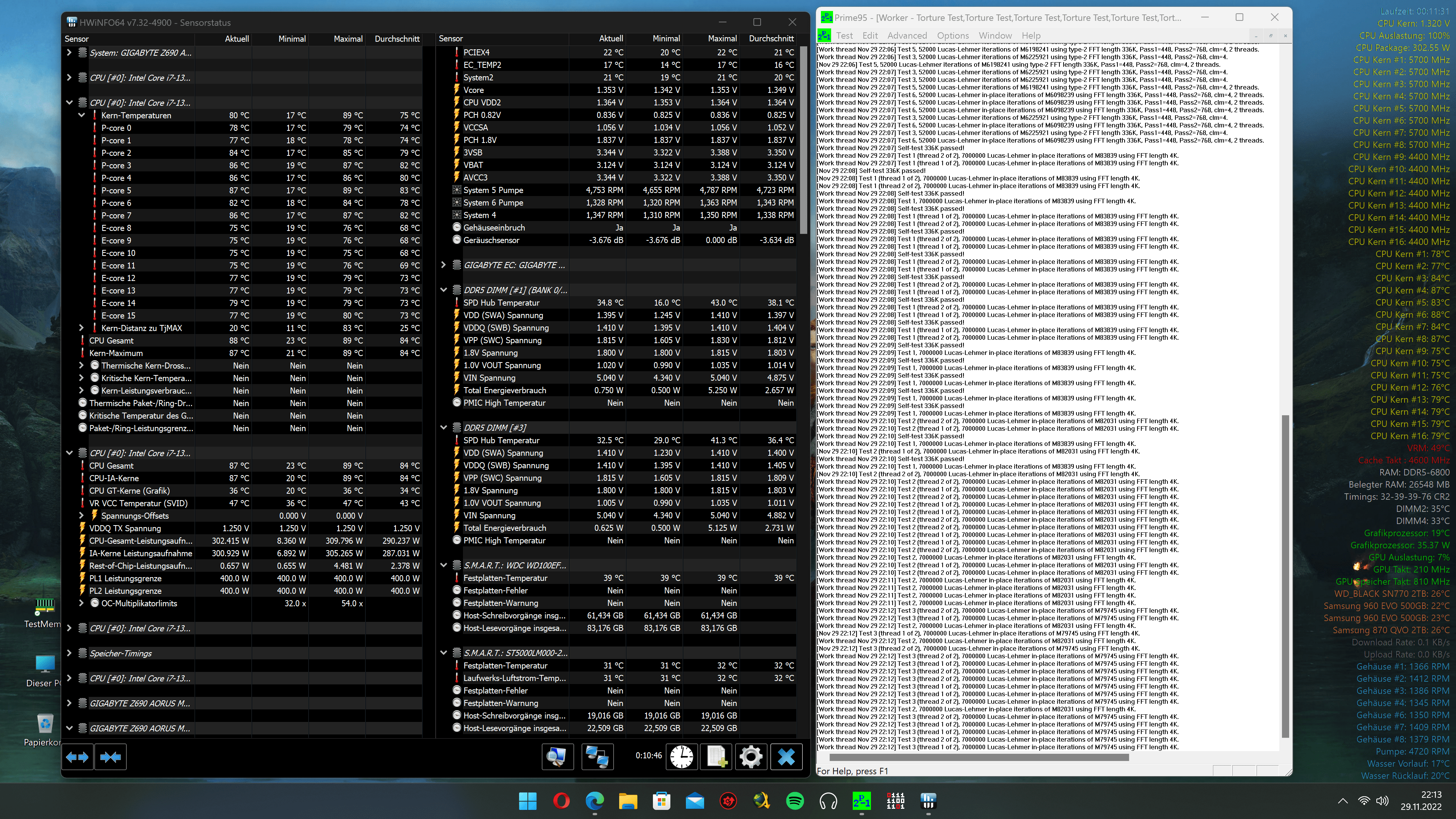Open Prime95 Advanced menu
1456x819 pixels.
point(907,36)
